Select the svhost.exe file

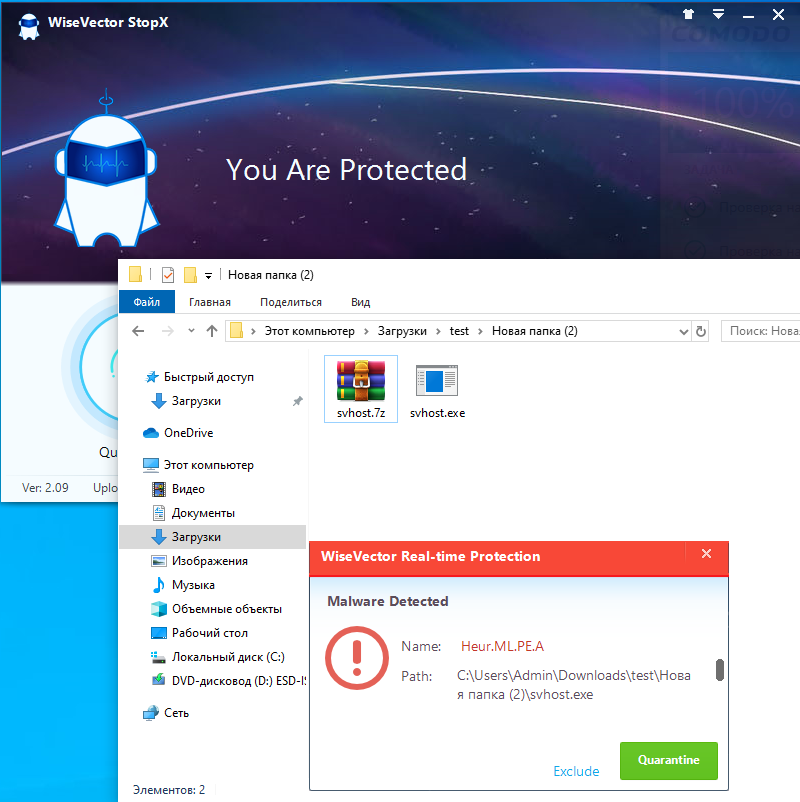click(x=437, y=390)
